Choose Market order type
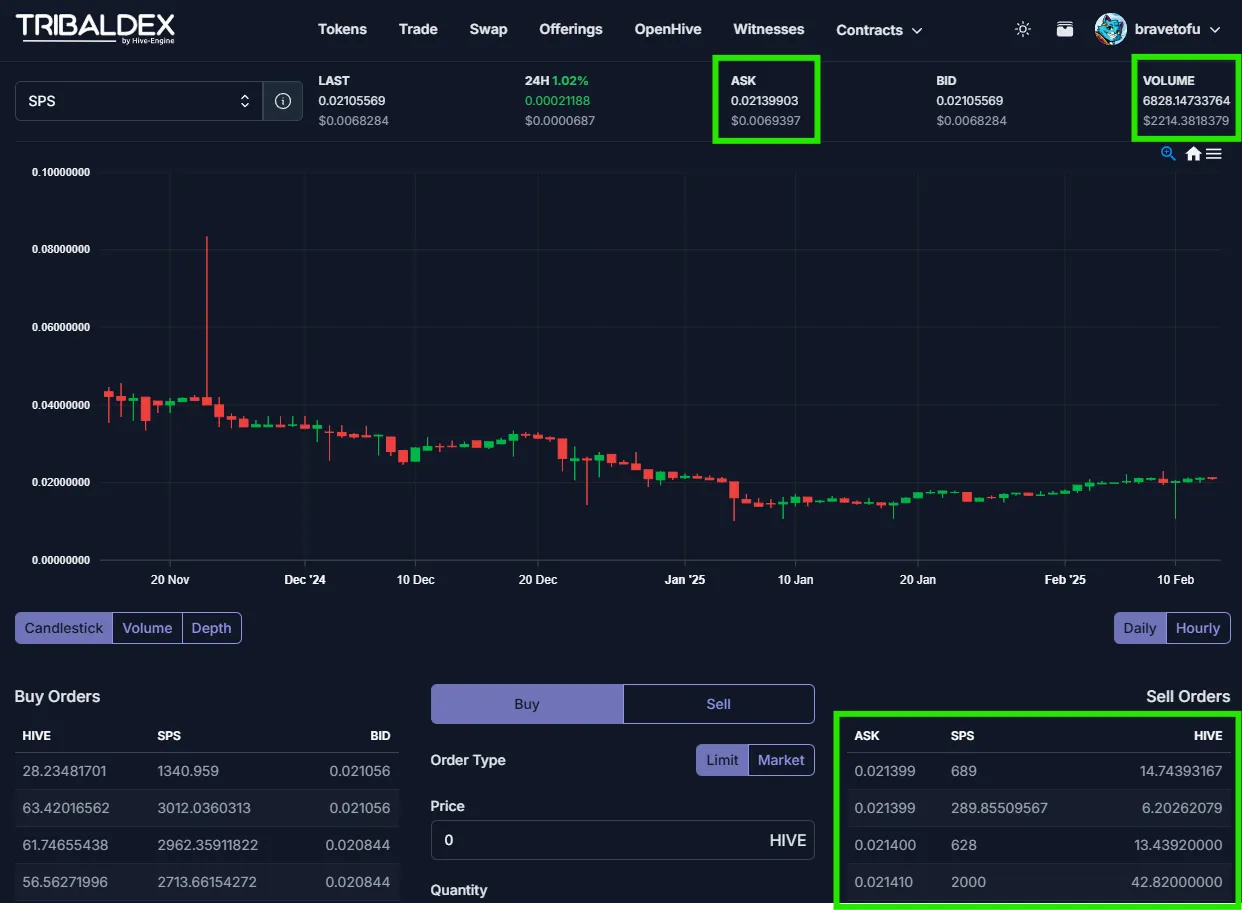The image size is (1242, 910). (x=781, y=760)
